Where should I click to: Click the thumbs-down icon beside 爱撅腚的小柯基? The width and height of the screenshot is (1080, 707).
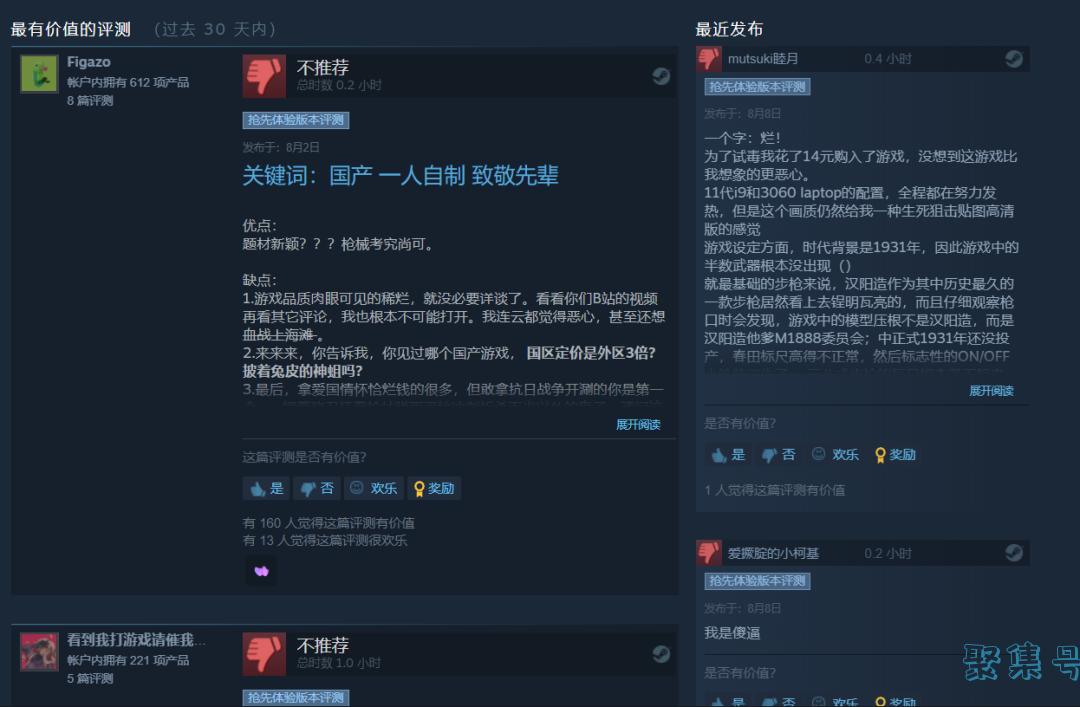tap(709, 553)
